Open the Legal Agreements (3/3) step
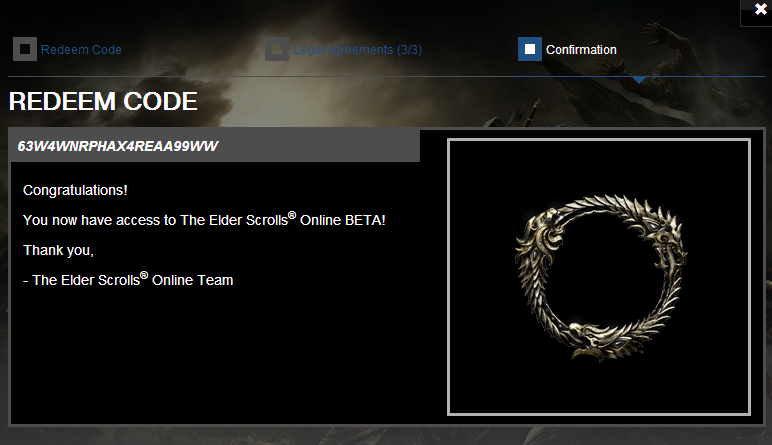 click(x=357, y=50)
